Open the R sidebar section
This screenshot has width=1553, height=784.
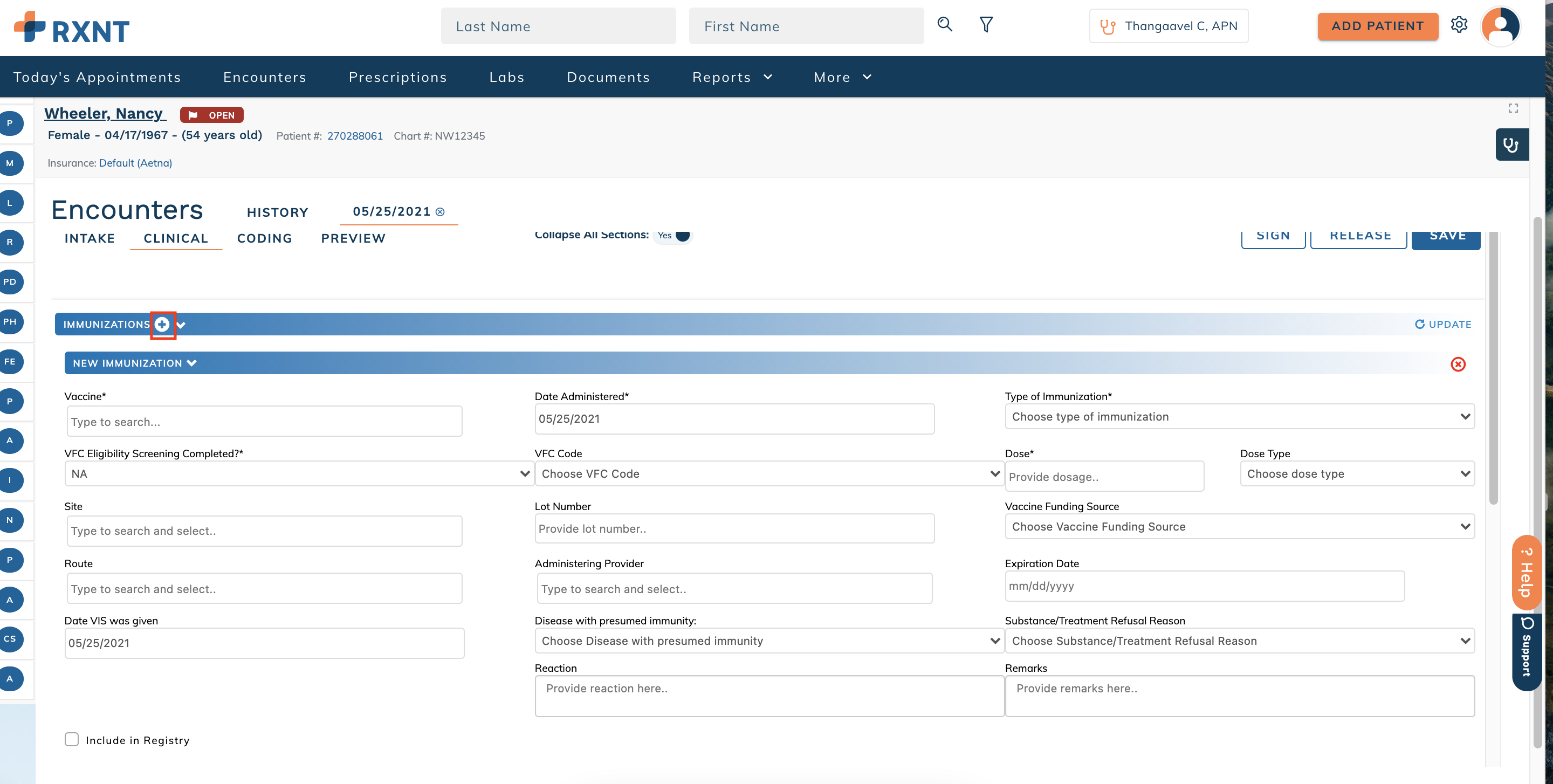click(x=10, y=242)
